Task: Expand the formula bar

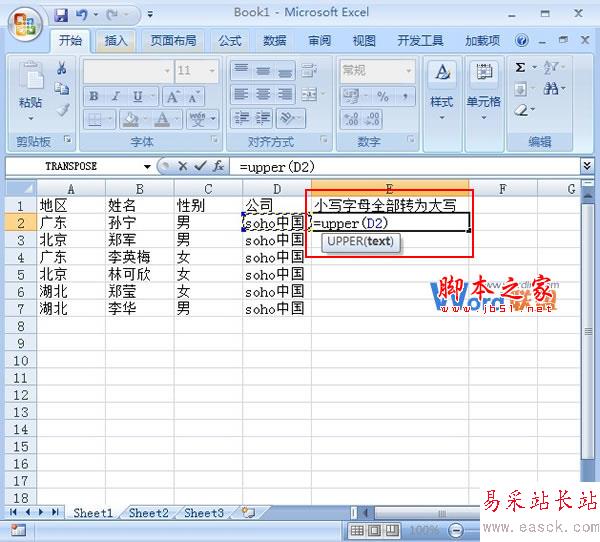Action: pyautogui.click(x=587, y=166)
